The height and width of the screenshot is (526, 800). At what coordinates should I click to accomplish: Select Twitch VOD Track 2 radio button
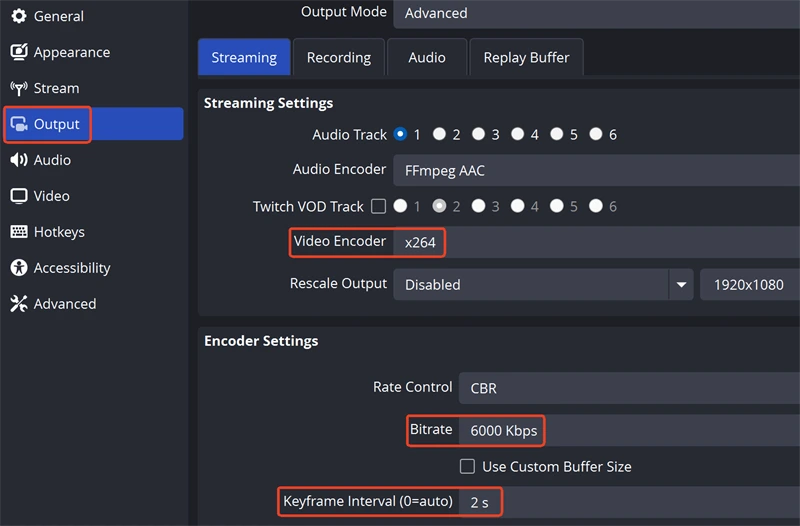pyautogui.click(x=439, y=206)
